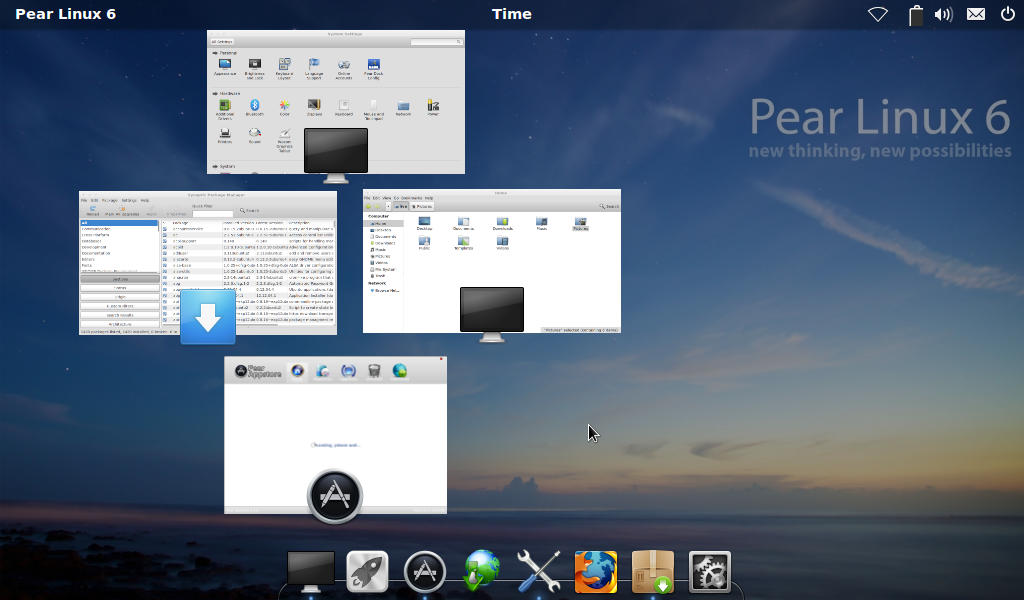Click monitor badge on the Home window thumbnail
Image resolution: width=1024 pixels, height=600 pixels.
[x=492, y=315]
